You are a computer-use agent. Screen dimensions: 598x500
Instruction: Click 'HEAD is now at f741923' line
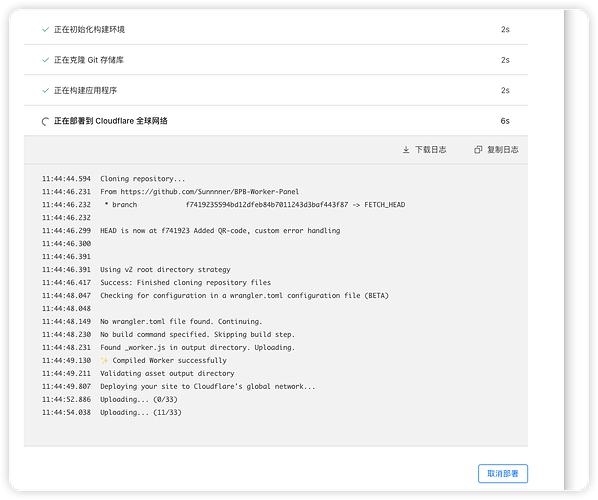click(x=220, y=230)
